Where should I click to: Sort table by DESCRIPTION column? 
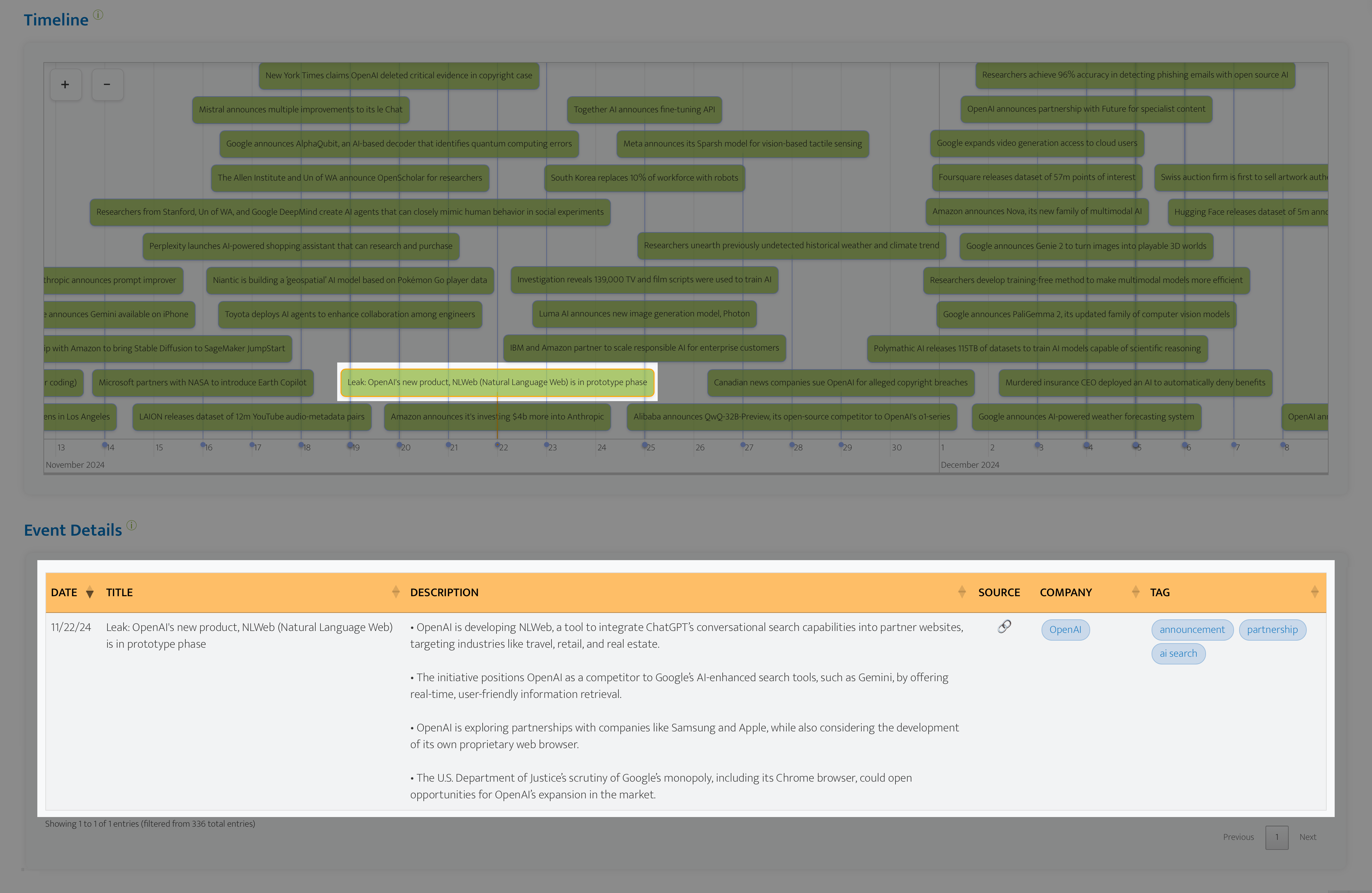688,592
